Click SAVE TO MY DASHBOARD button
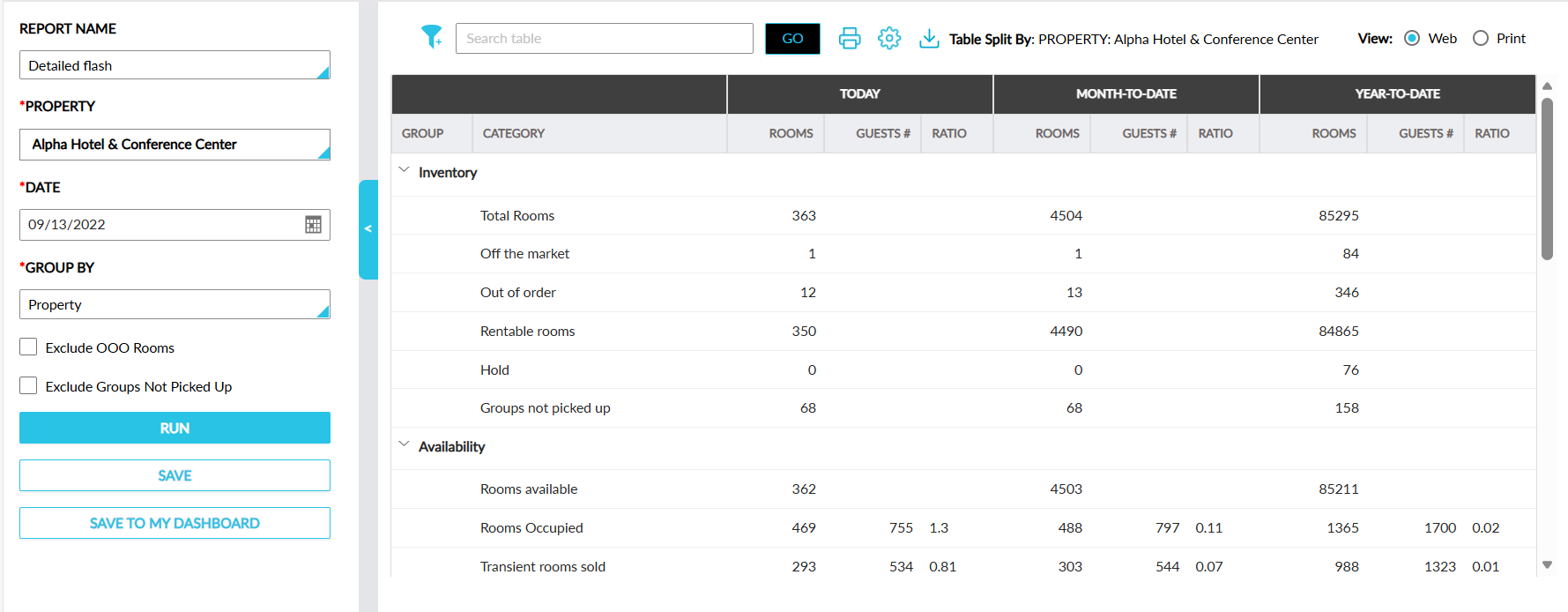The width and height of the screenshot is (1568, 612). point(175,523)
